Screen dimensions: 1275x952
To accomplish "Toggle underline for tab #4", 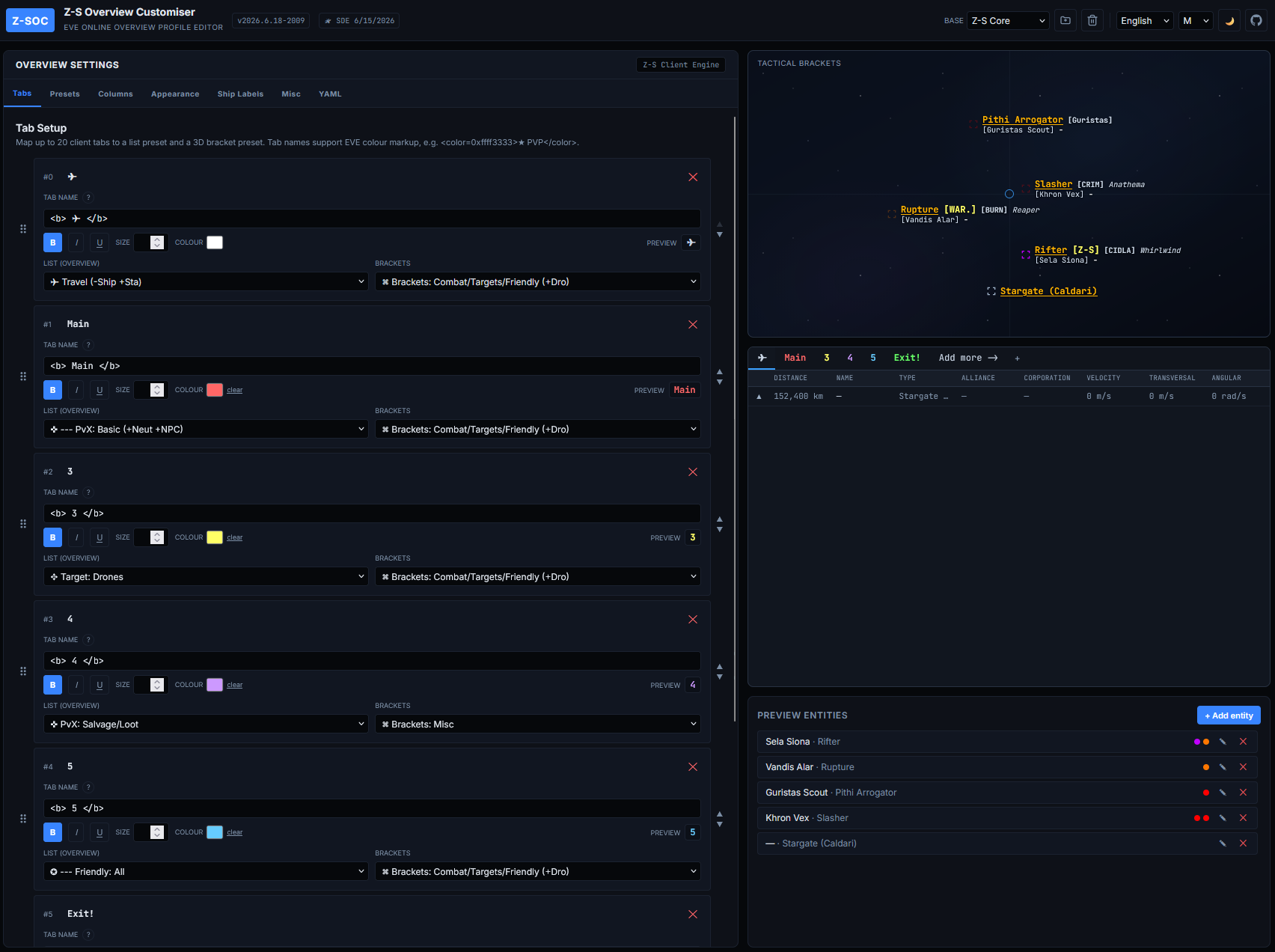I will [100, 832].
